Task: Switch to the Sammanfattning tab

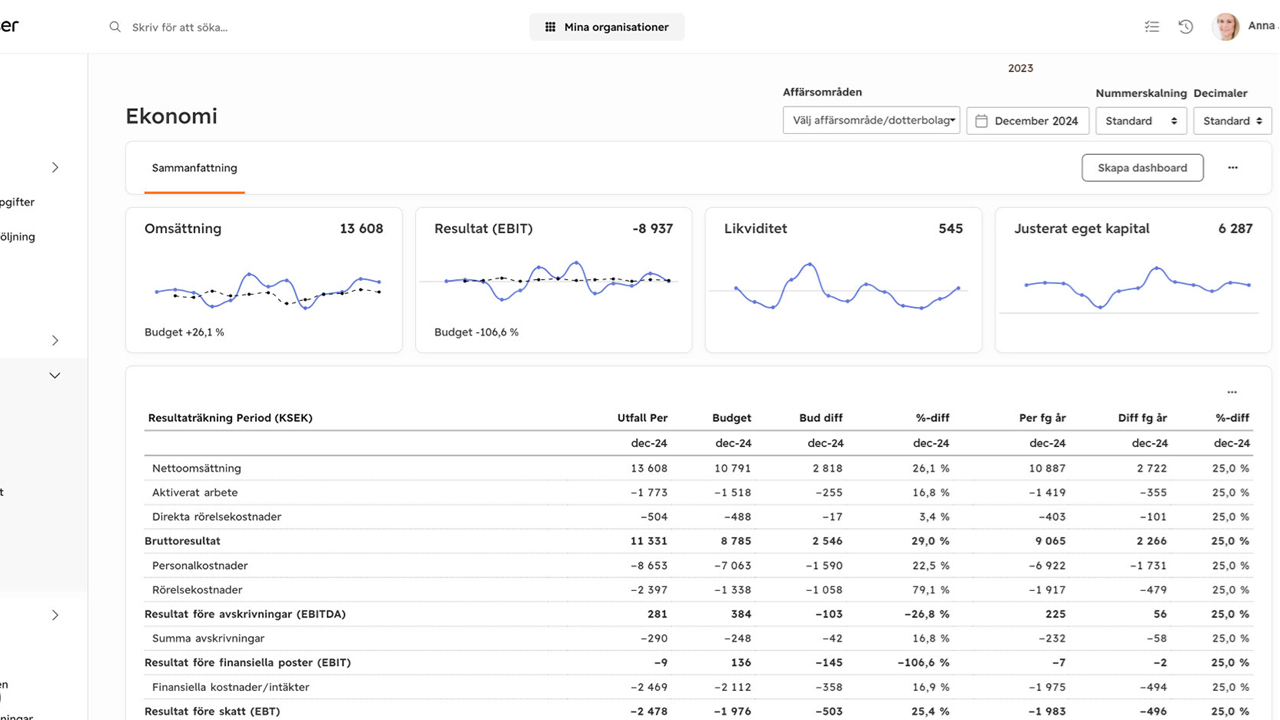Action: (194, 168)
